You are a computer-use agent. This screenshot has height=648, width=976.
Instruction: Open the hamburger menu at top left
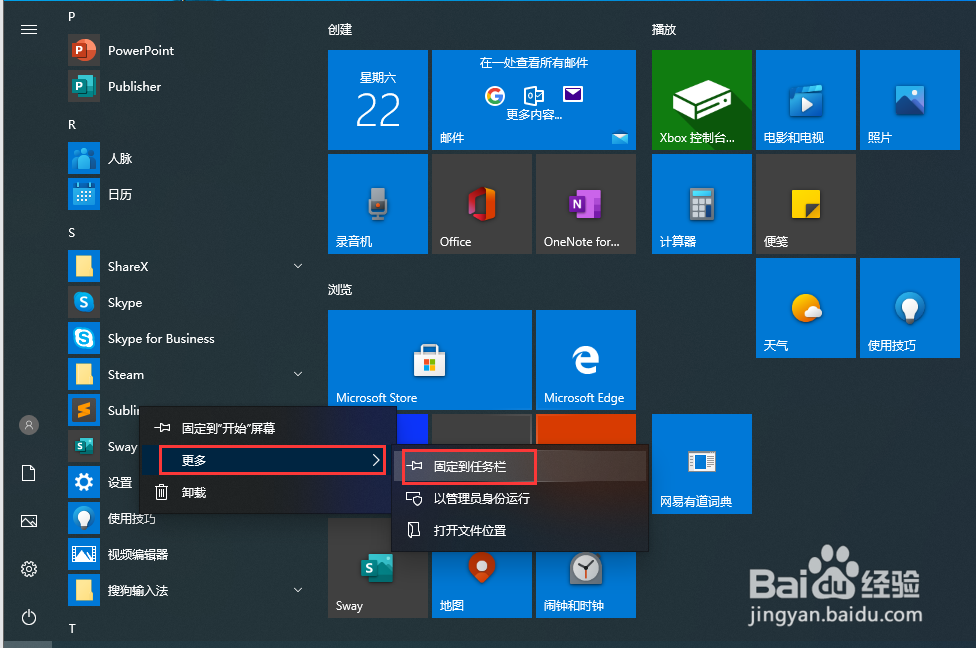click(29, 30)
